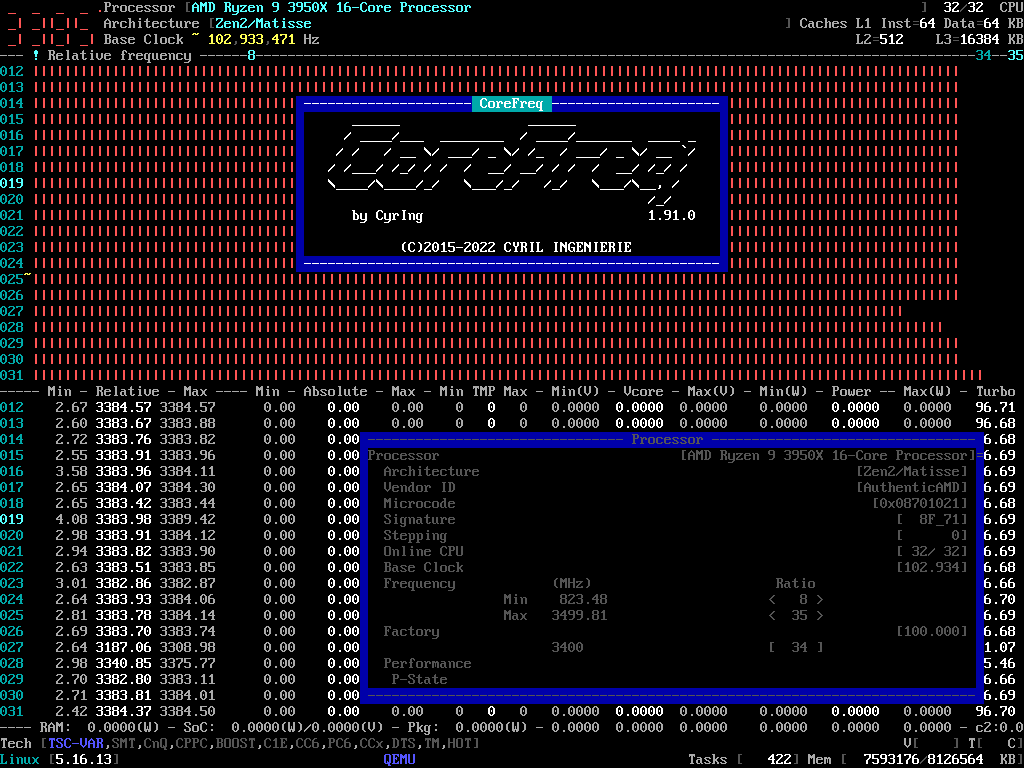Click the left arrow beside Max ratio 35
The image size is (1024, 768).
773,616
